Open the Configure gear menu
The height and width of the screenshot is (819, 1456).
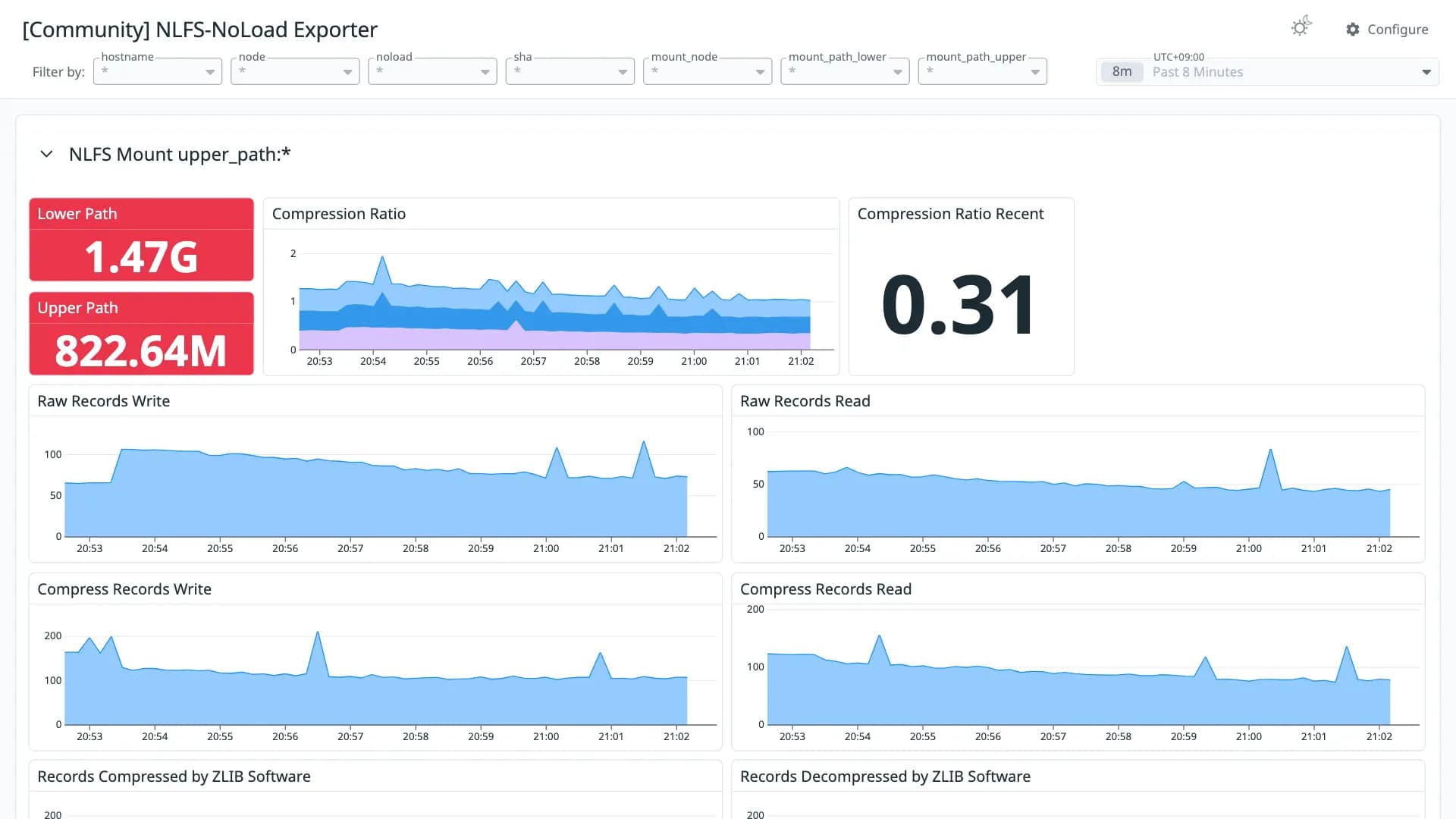tap(1387, 29)
